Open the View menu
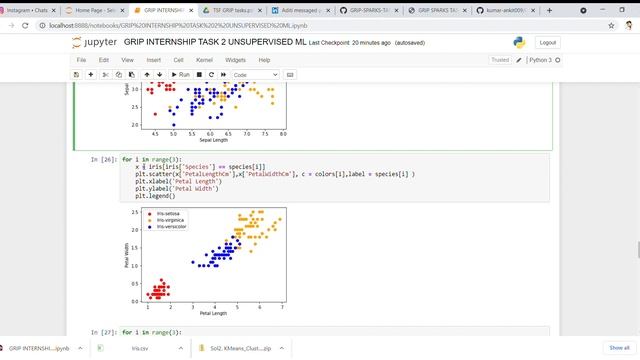Viewport: 640px width, 360px height. pyautogui.click(x=127, y=60)
